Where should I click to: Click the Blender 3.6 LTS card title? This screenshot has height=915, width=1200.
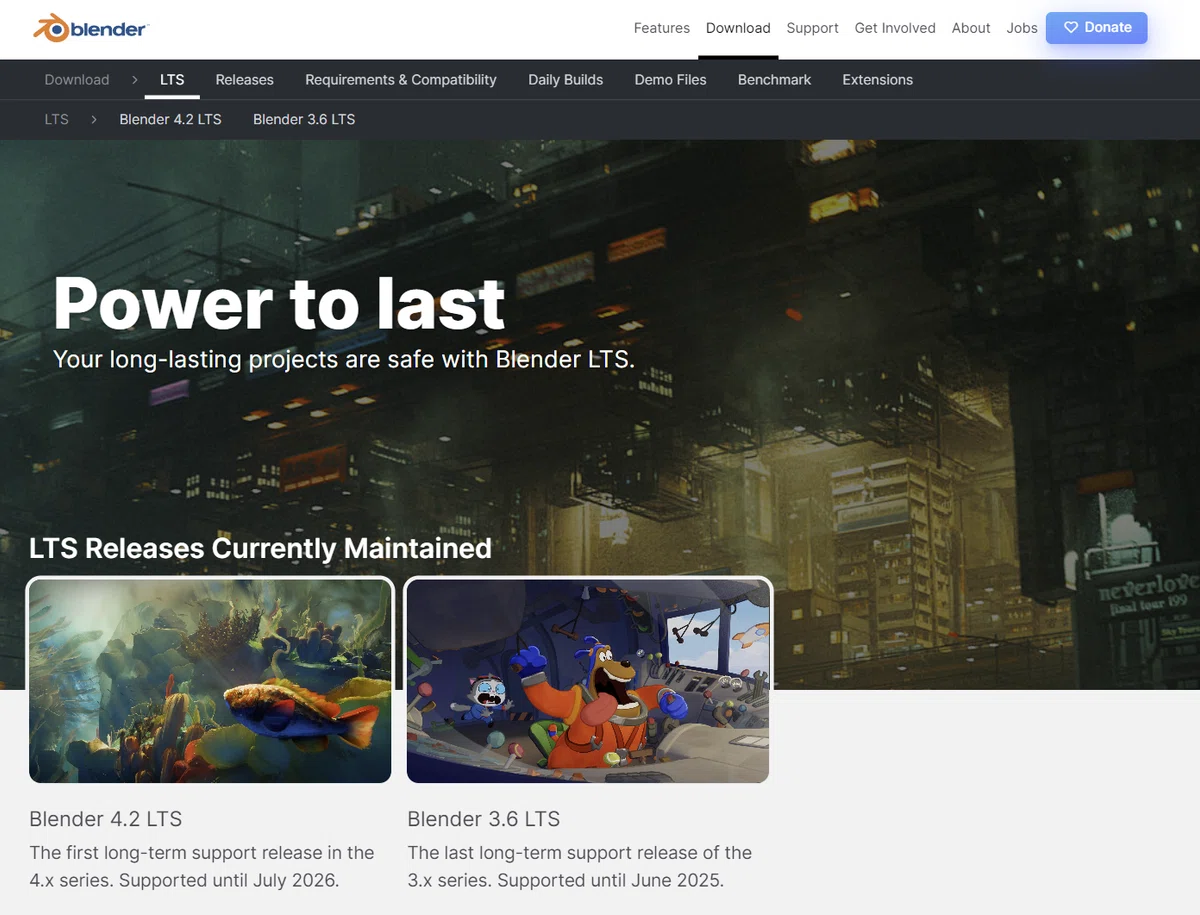pos(483,819)
